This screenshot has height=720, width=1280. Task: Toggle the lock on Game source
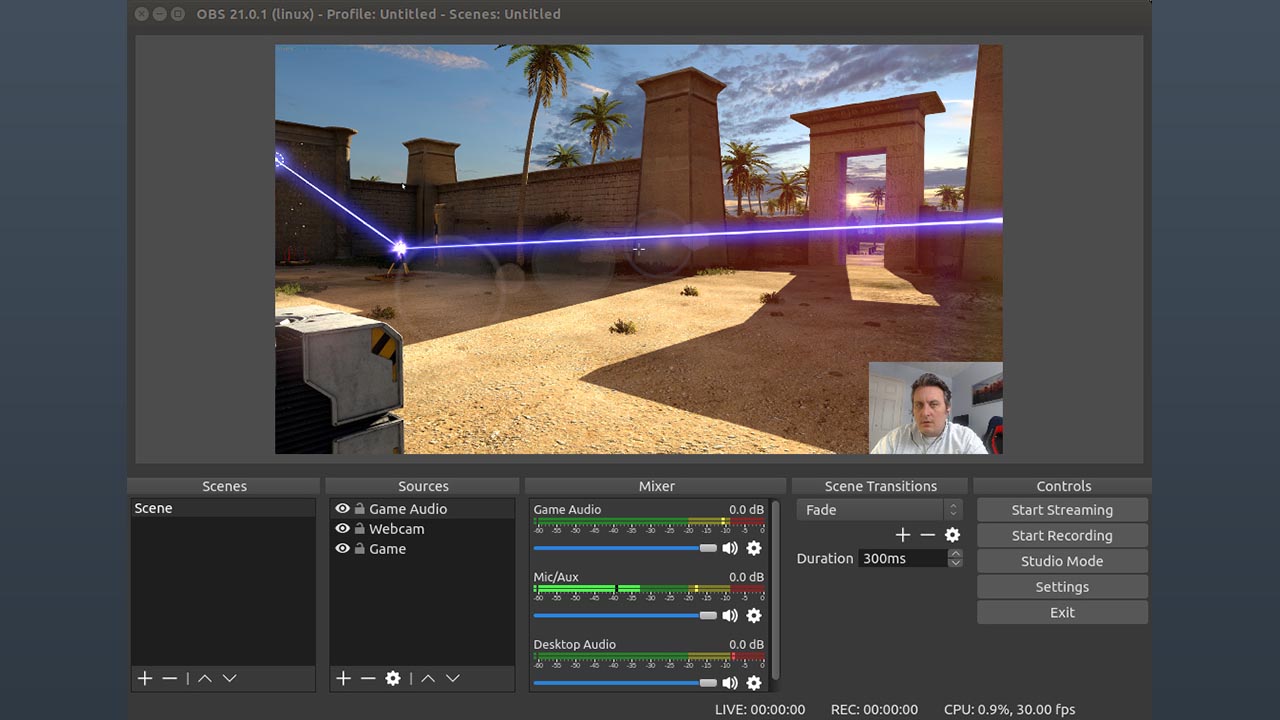click(x=359, y=549)
